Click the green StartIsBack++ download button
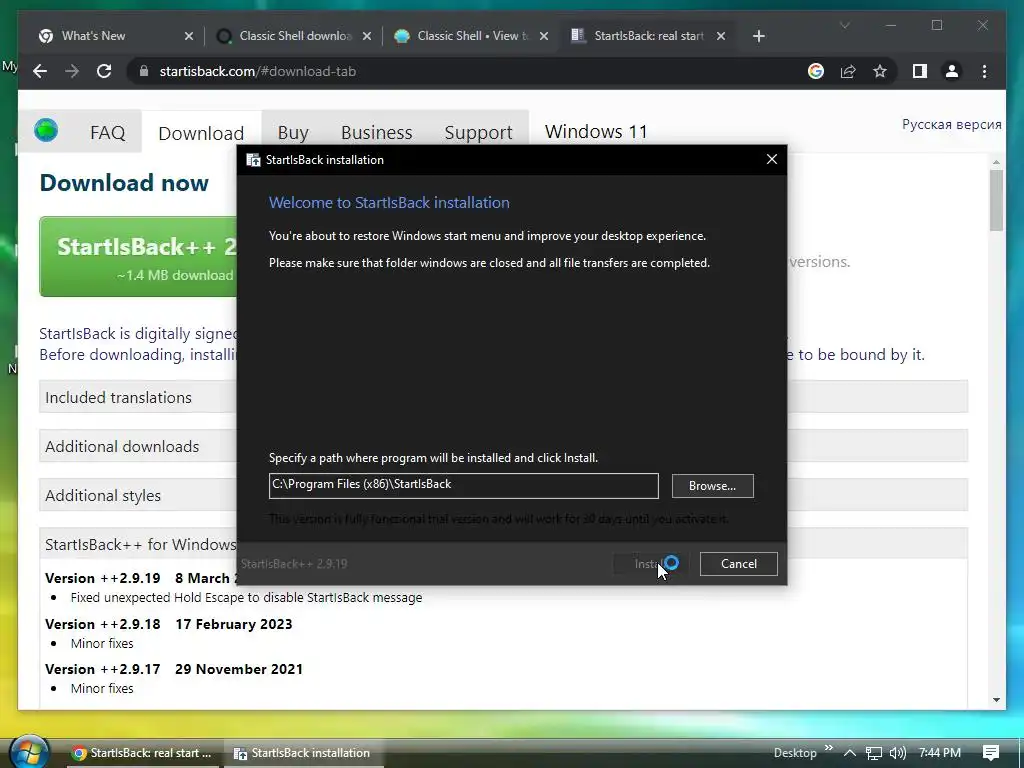 tap(138, 257)
